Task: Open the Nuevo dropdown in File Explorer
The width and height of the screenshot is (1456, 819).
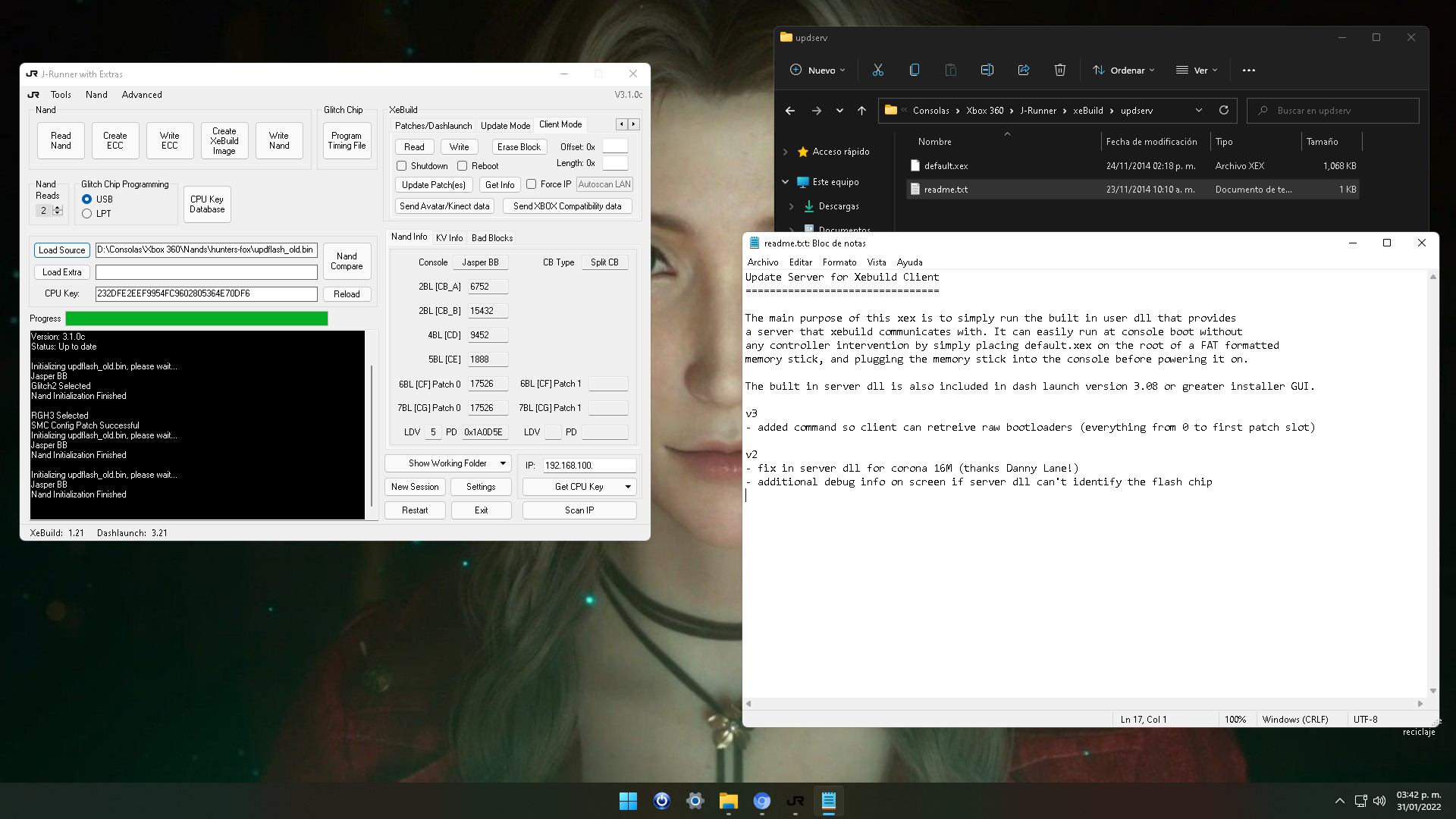Action: (x=817, y=71)
